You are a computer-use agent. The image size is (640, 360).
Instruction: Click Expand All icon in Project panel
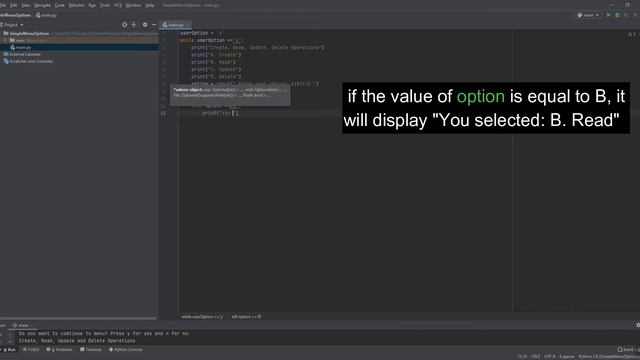click(133, 25)
